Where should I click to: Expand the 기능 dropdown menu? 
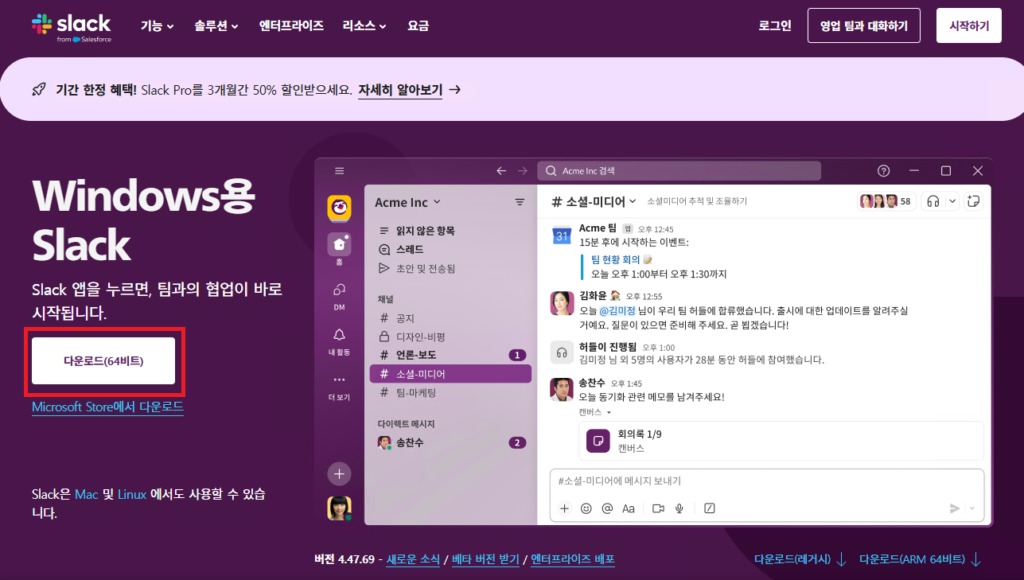157,26
